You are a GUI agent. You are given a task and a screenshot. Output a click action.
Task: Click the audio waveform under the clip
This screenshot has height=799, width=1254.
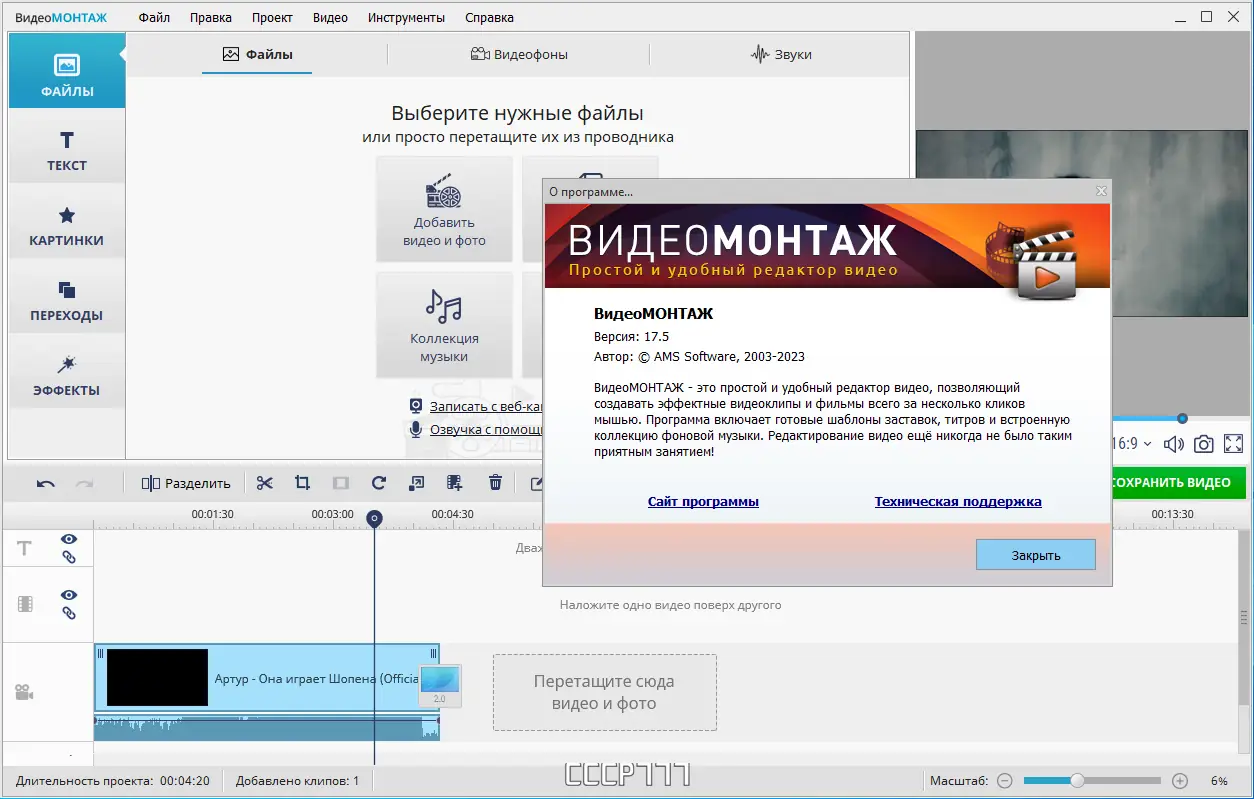tap(267, 727)
